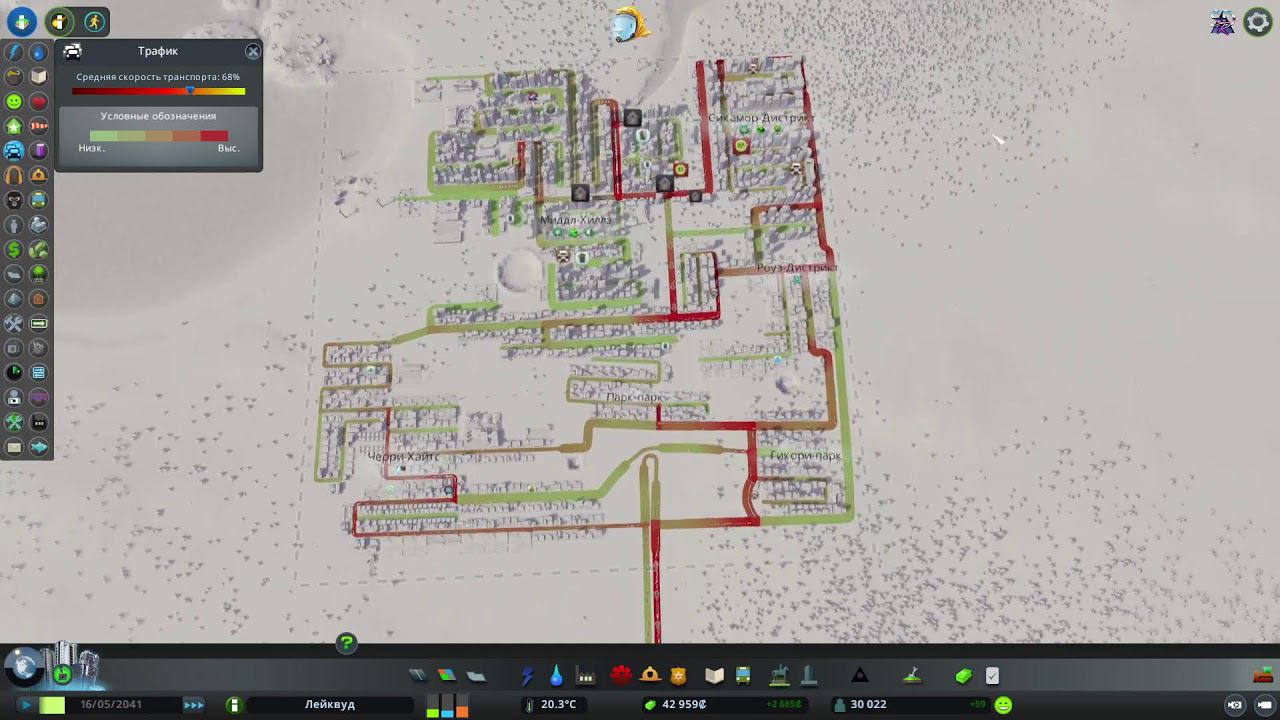1280x720 pixels.
Task: Open the Roads build menu
Action: pyautogui.click(x=418, y=676)
